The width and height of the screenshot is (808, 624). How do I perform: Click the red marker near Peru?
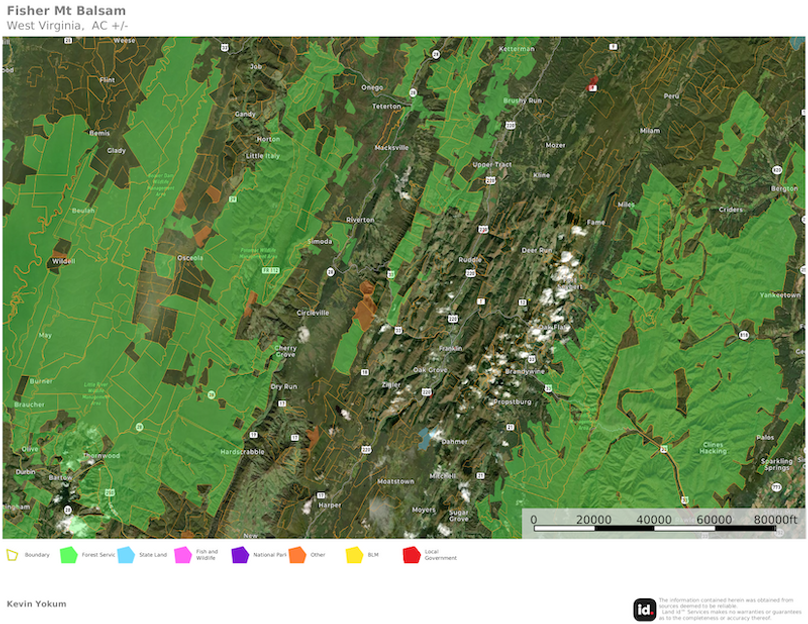pyautogui.click(x=592, y=84)
